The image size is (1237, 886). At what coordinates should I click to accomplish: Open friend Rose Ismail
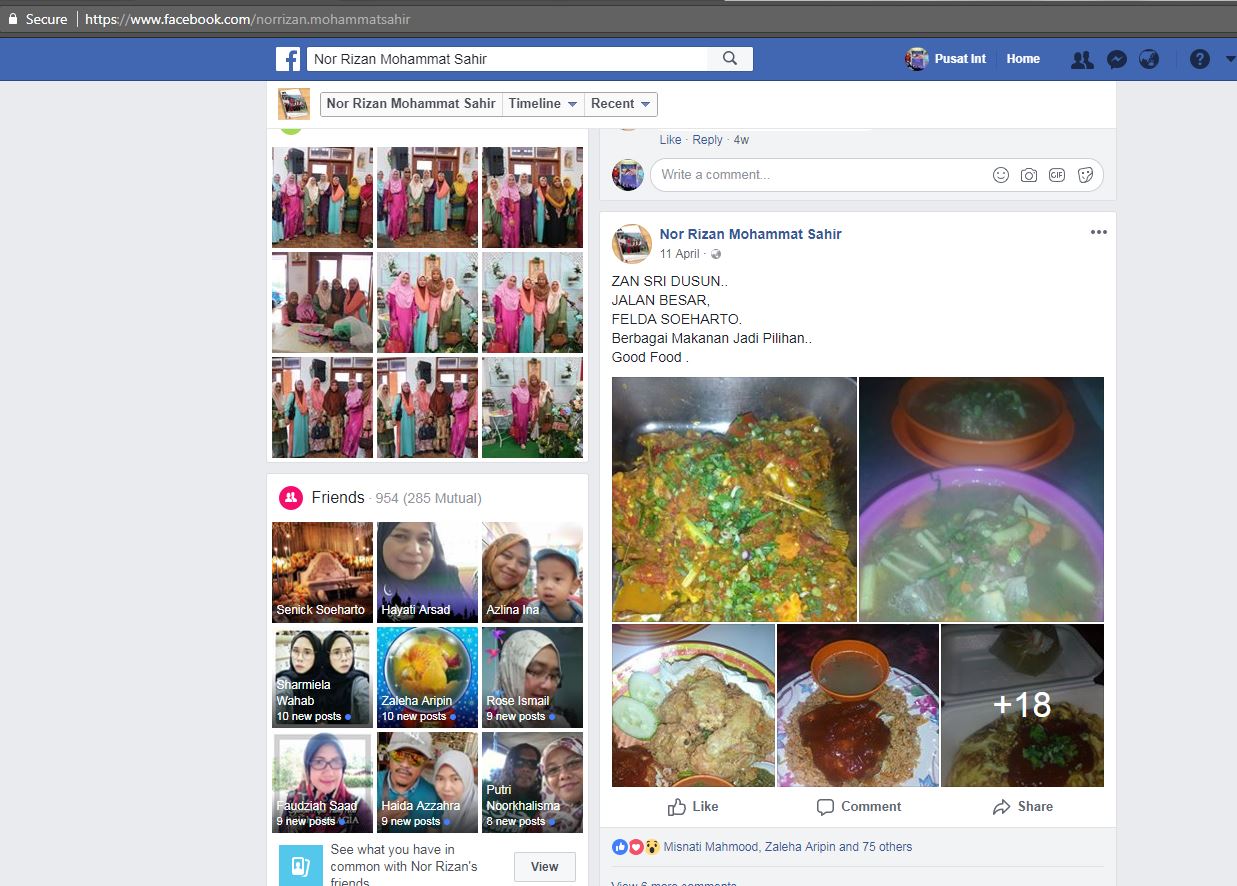532,677
